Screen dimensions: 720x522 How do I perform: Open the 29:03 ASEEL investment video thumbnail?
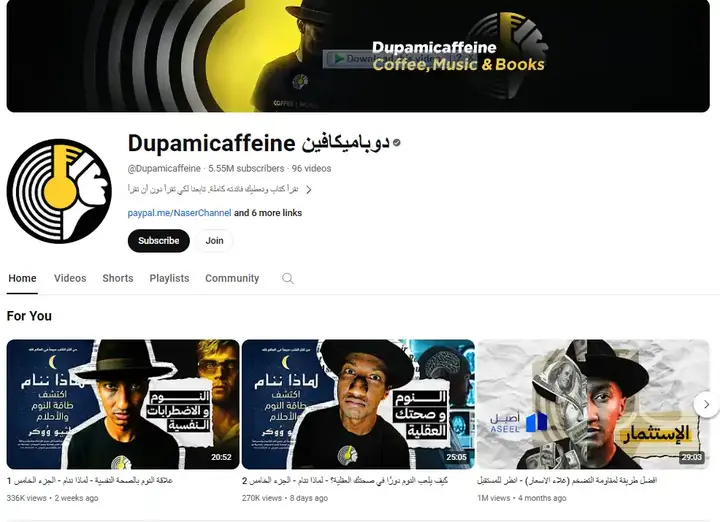tap(593, 404)
